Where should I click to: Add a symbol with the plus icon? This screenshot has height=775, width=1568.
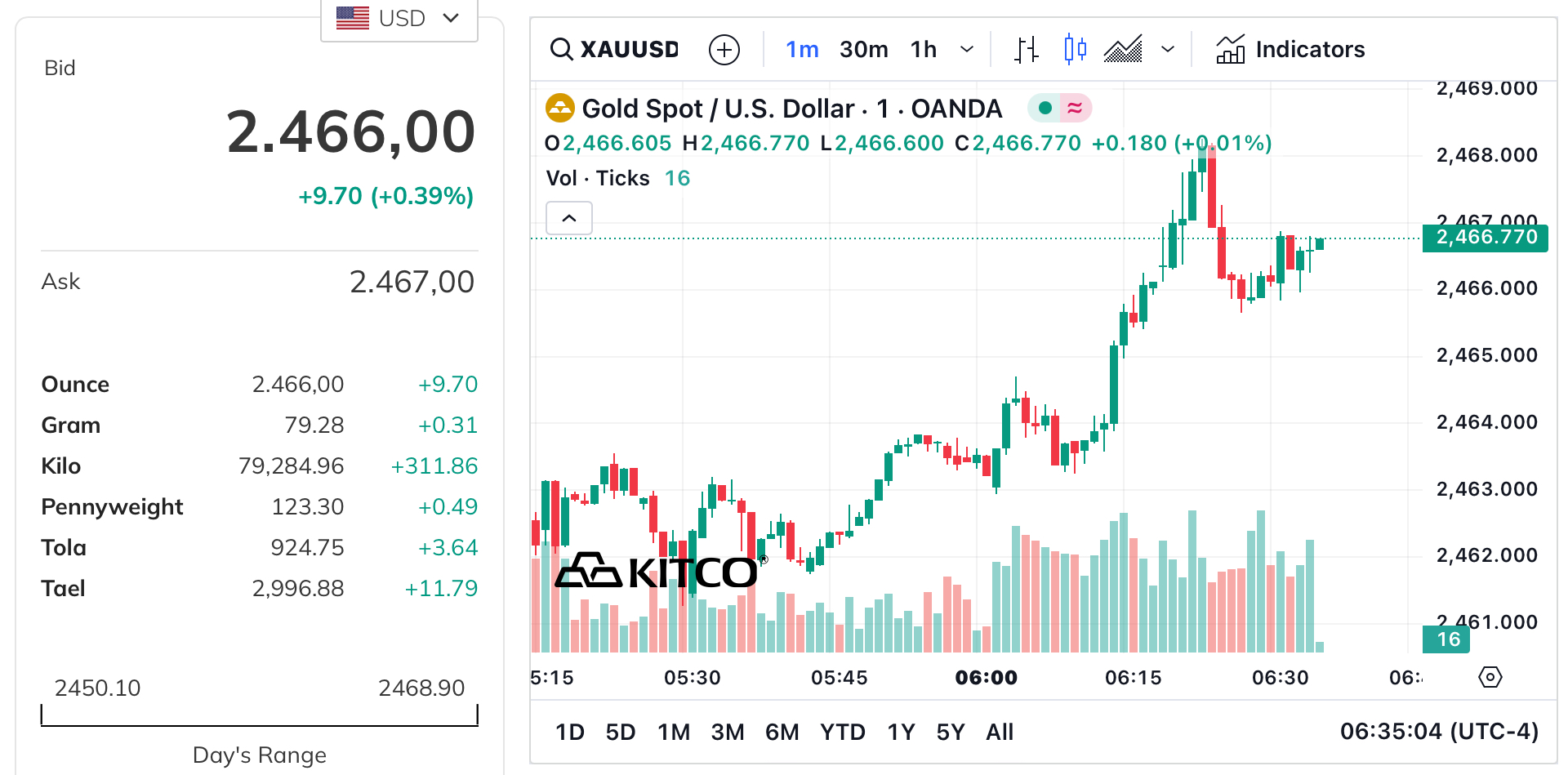[x=724, y=50]
